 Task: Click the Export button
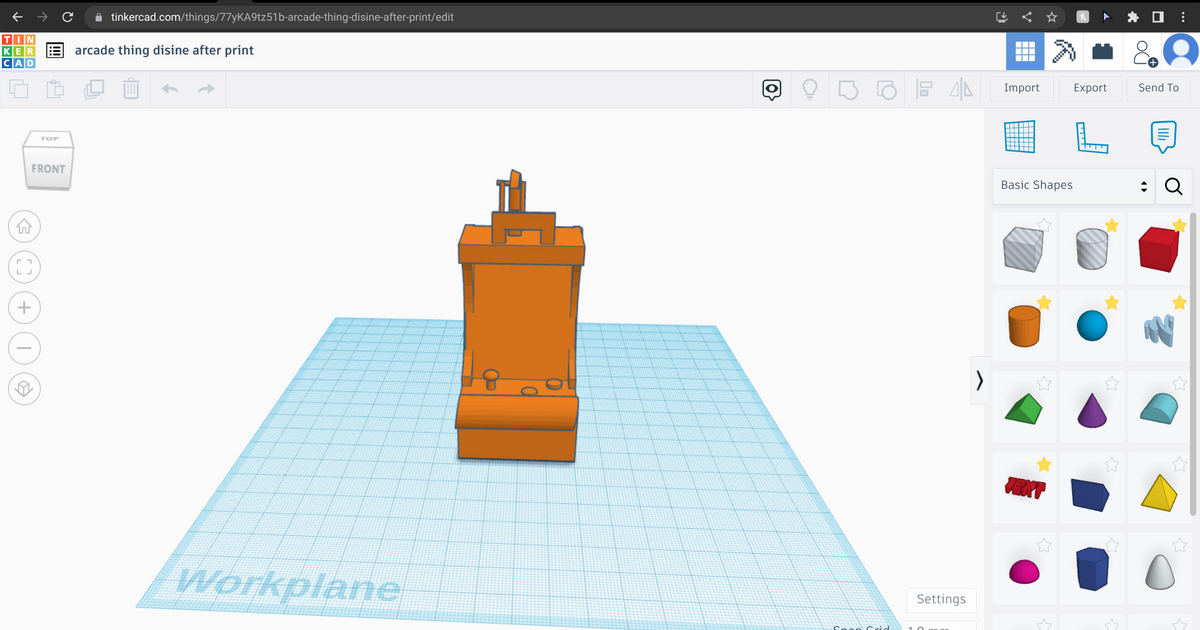pos(1090,88)
